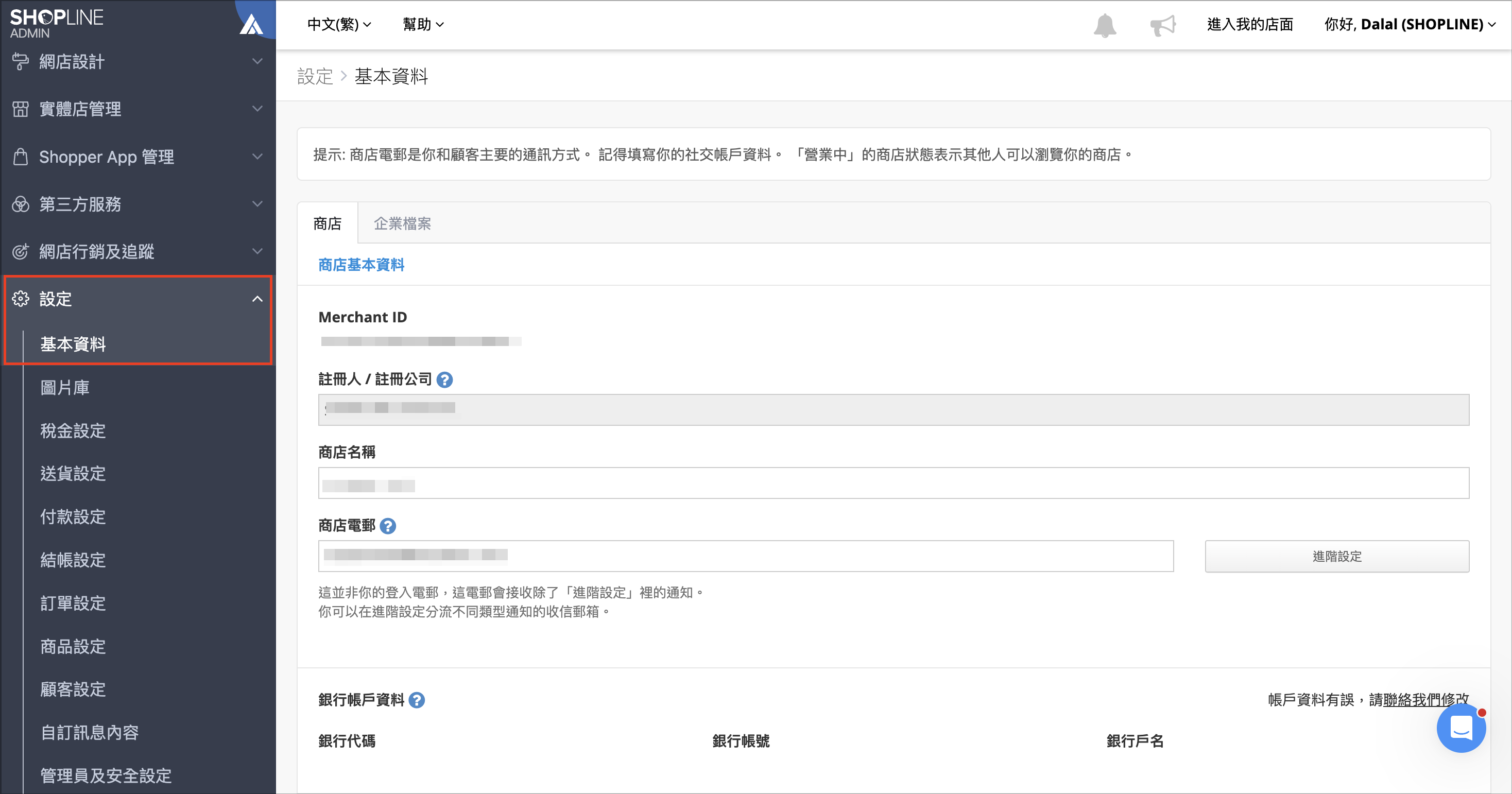Open 稅金設定 in the settings menu
This screenshot has height=794, width=1512.
point(73,431)
